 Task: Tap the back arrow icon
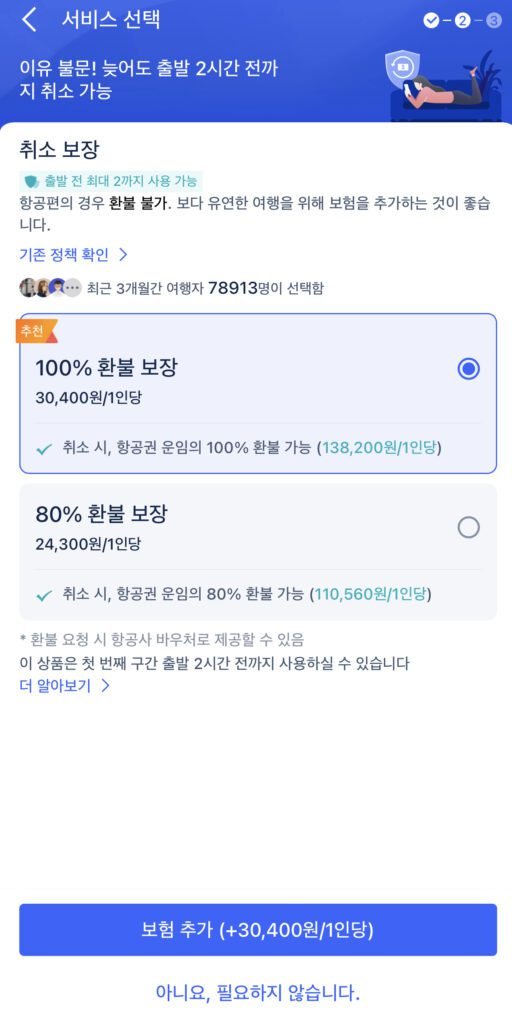[28, 20]
